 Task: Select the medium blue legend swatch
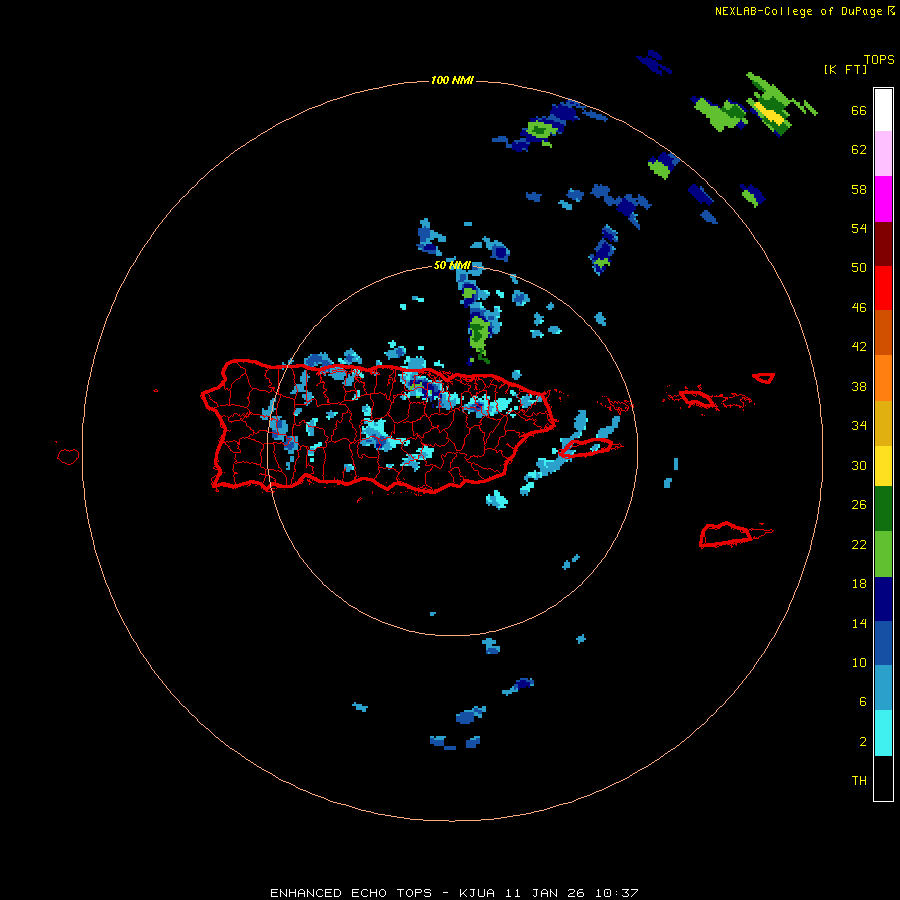point(883,643)
